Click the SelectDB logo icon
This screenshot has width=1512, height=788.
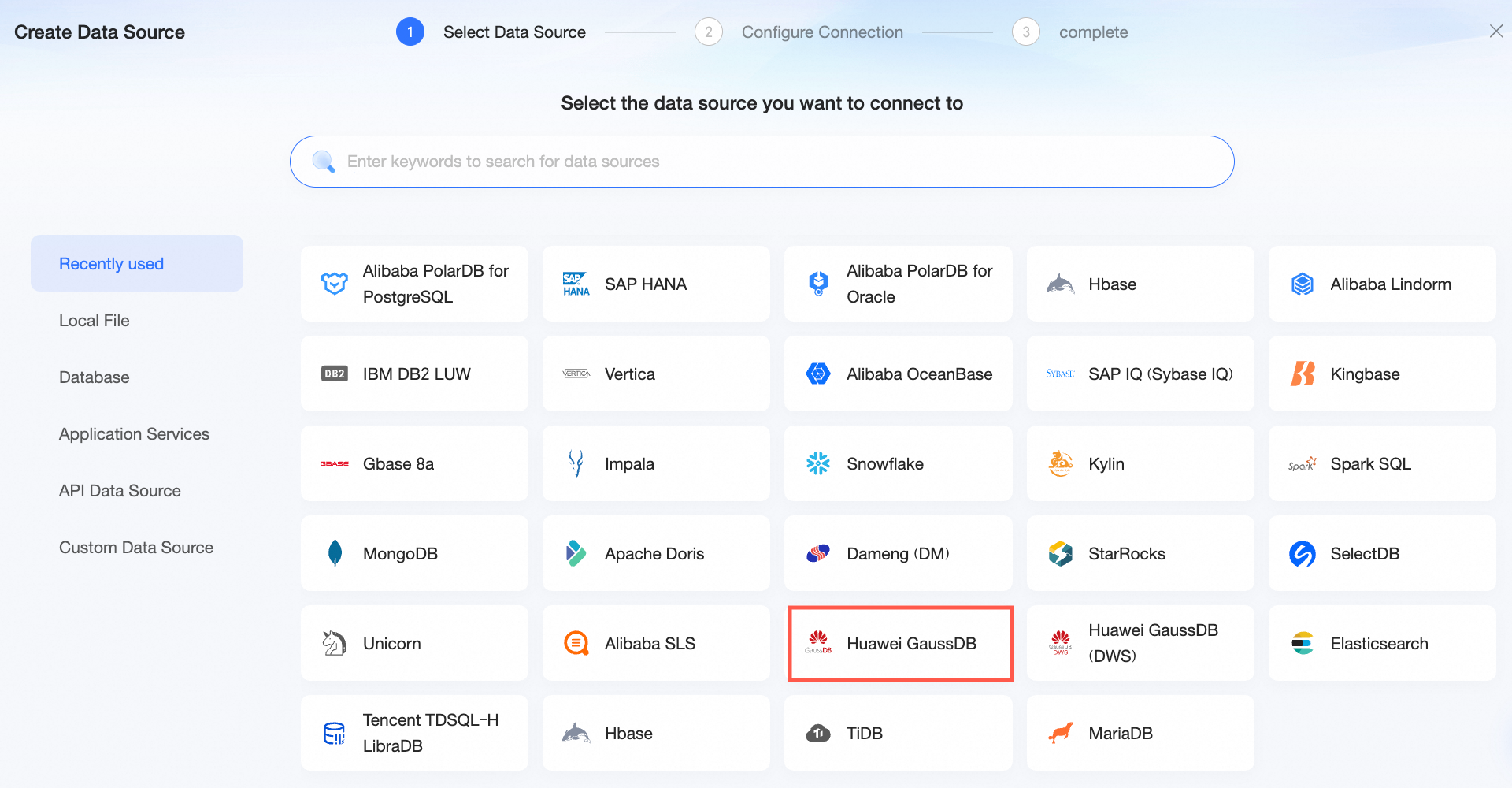tap(1303, 553)
